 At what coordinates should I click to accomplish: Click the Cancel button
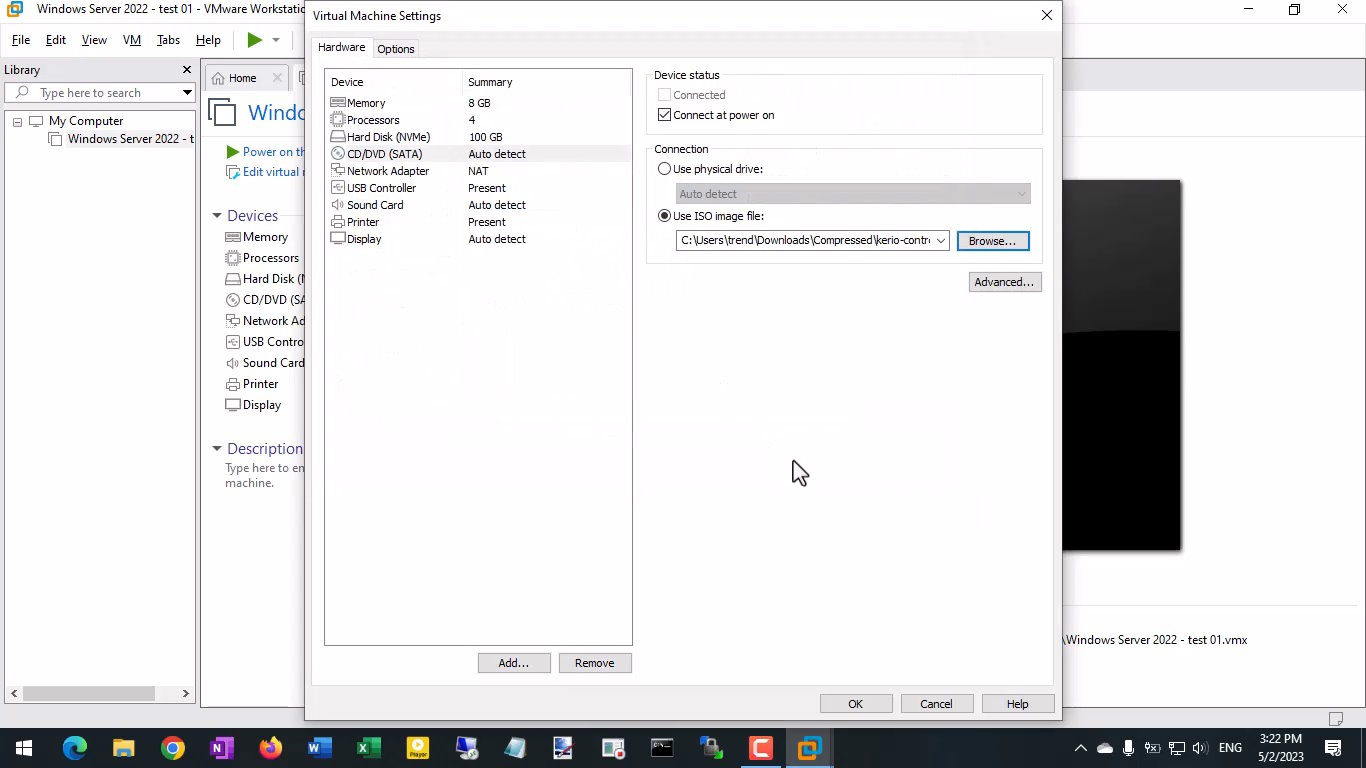point(937,704)
